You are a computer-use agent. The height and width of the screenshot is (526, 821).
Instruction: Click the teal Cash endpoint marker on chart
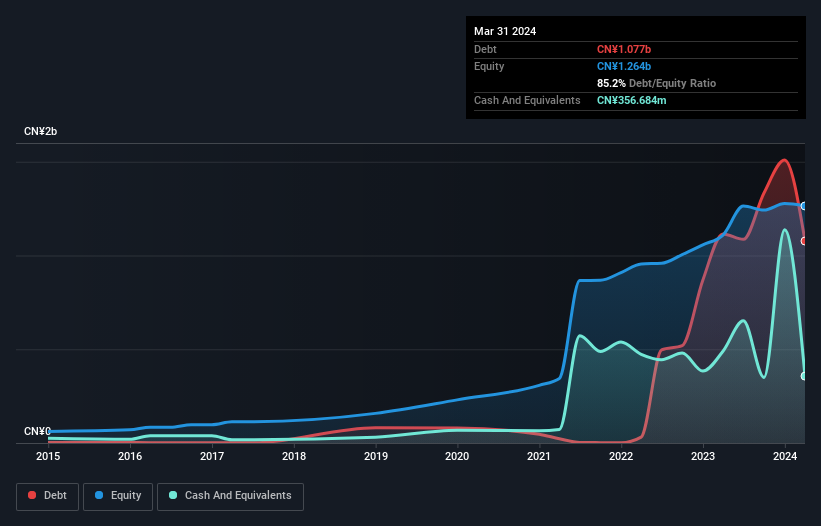coord(804,376)
